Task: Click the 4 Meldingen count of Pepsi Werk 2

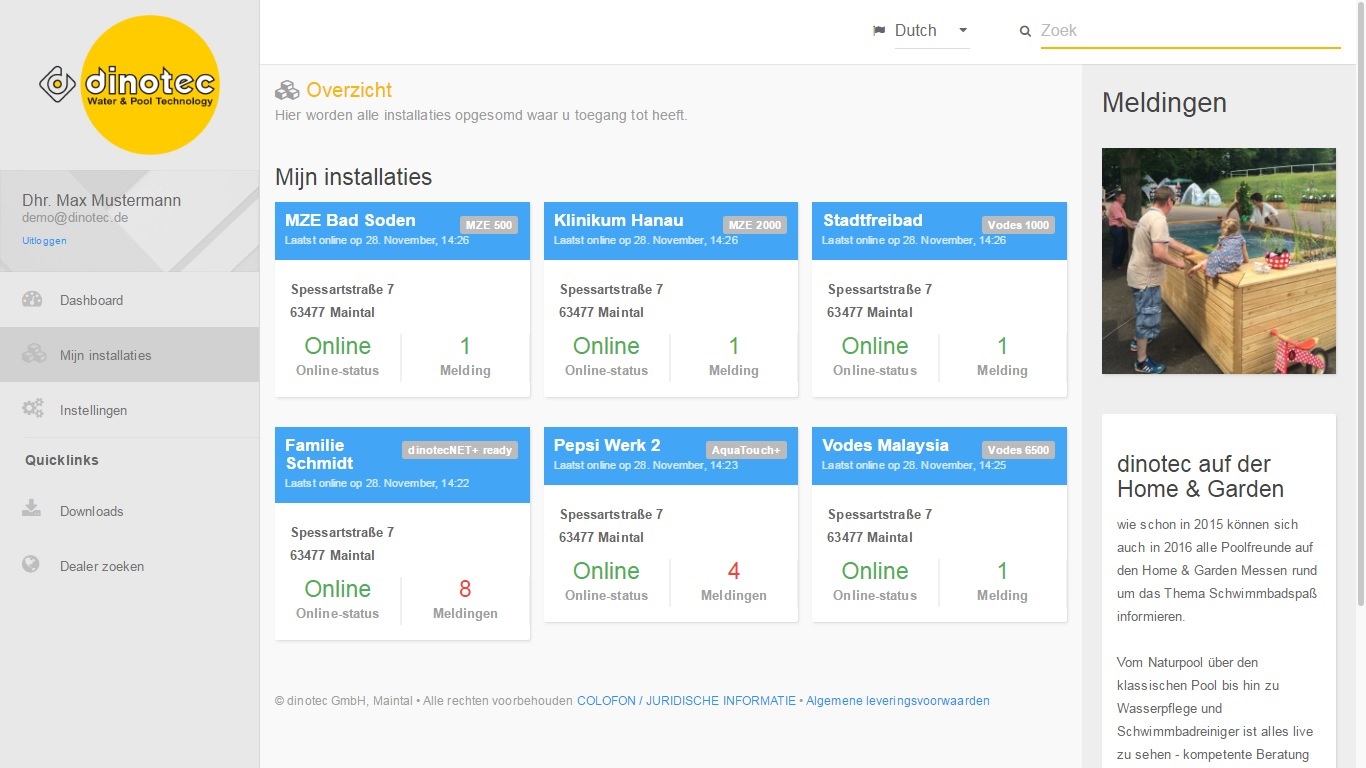Action: pyautogui.click(x=734, y=581)
